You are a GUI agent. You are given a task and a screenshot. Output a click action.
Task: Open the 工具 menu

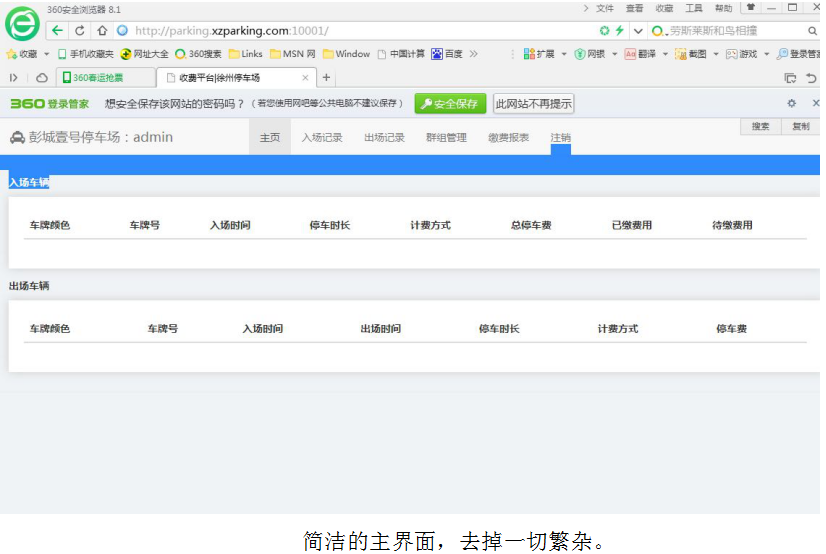[x=694, y=8]
